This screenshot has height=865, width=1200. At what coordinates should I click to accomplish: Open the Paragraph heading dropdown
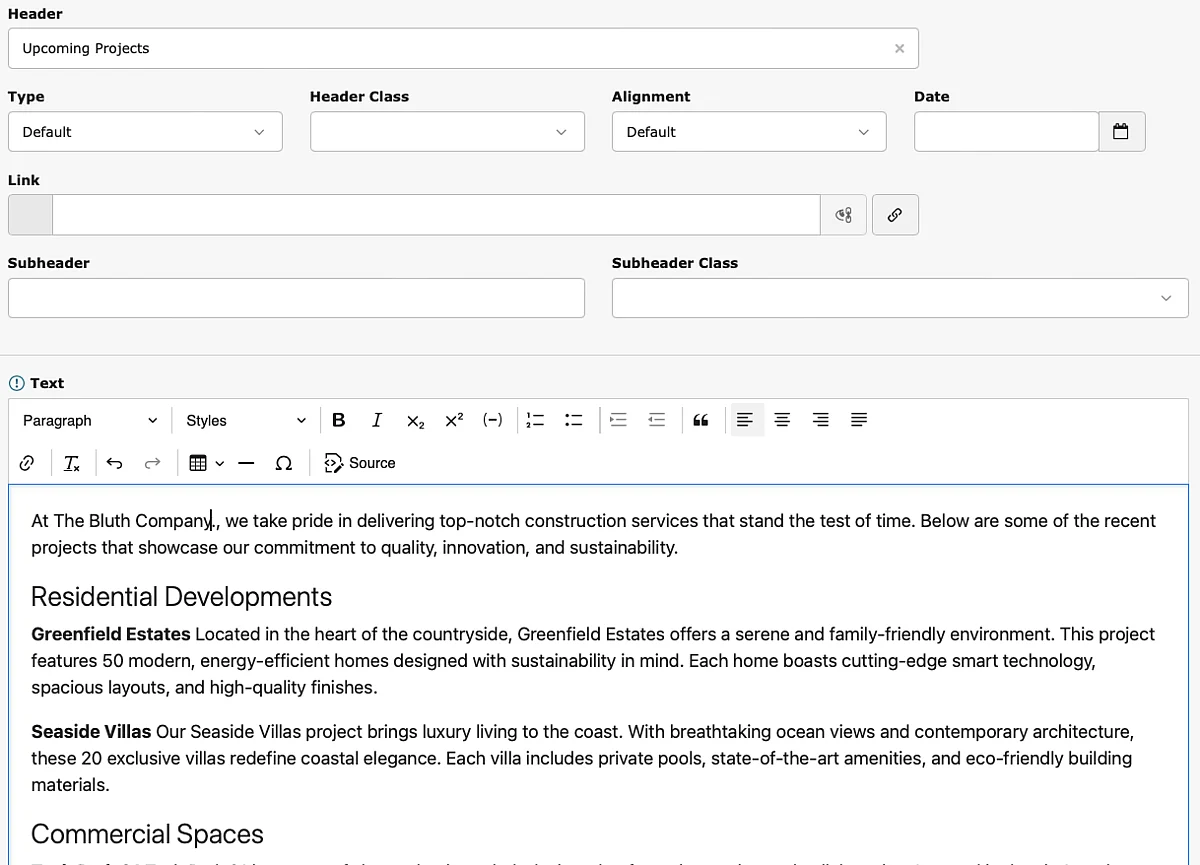pyautogui.click(x=90, y=420)
